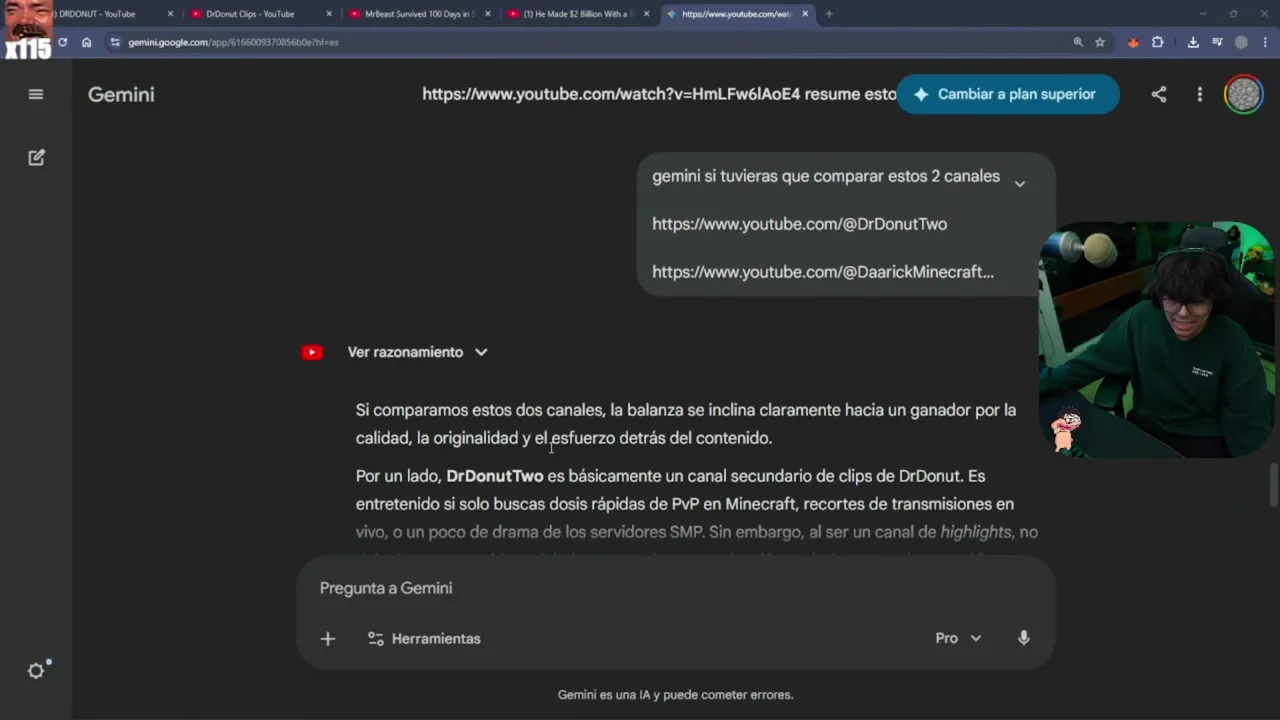Click the browser address bar URL

pyautogui.click(x=233, y=42)
